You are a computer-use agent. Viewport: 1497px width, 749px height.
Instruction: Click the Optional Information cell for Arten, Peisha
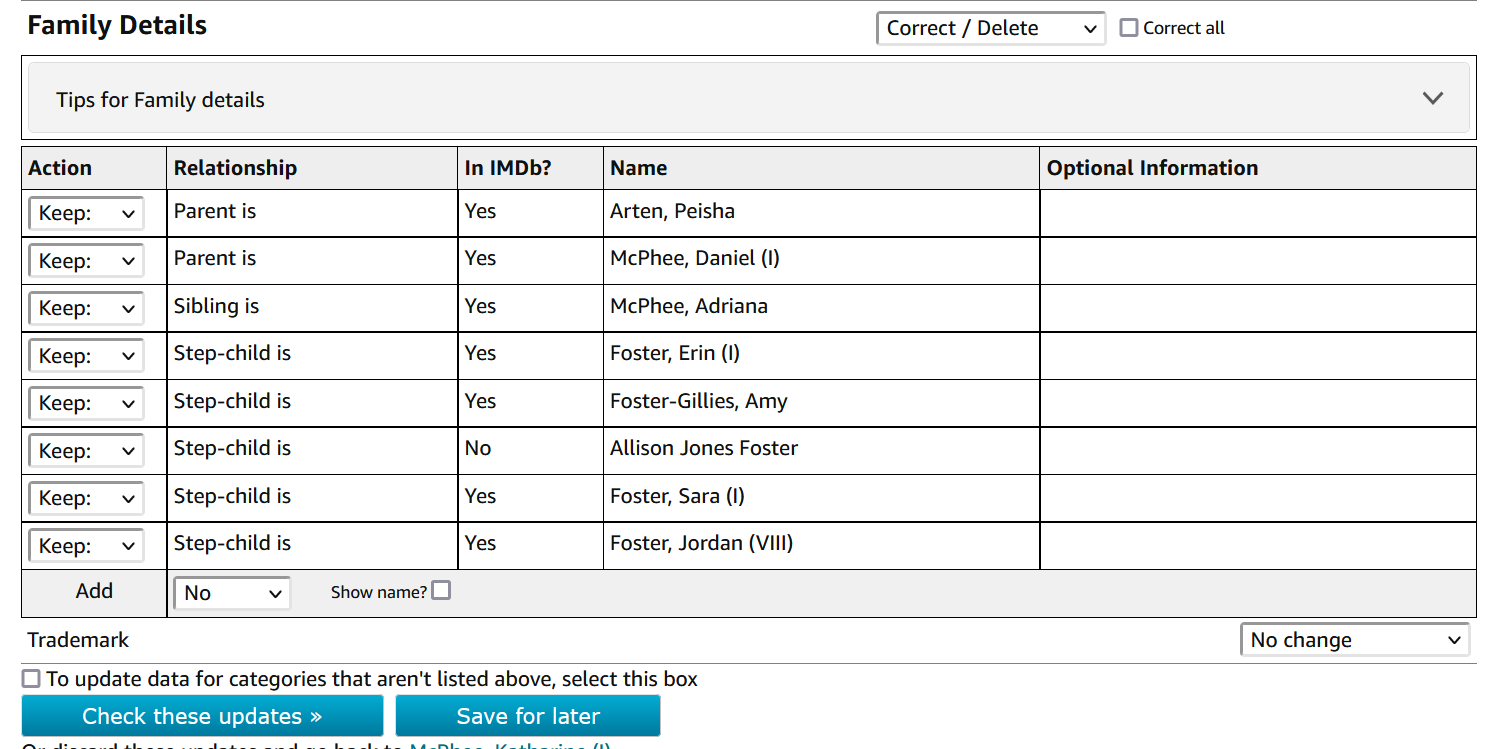tap(1257, 213)
